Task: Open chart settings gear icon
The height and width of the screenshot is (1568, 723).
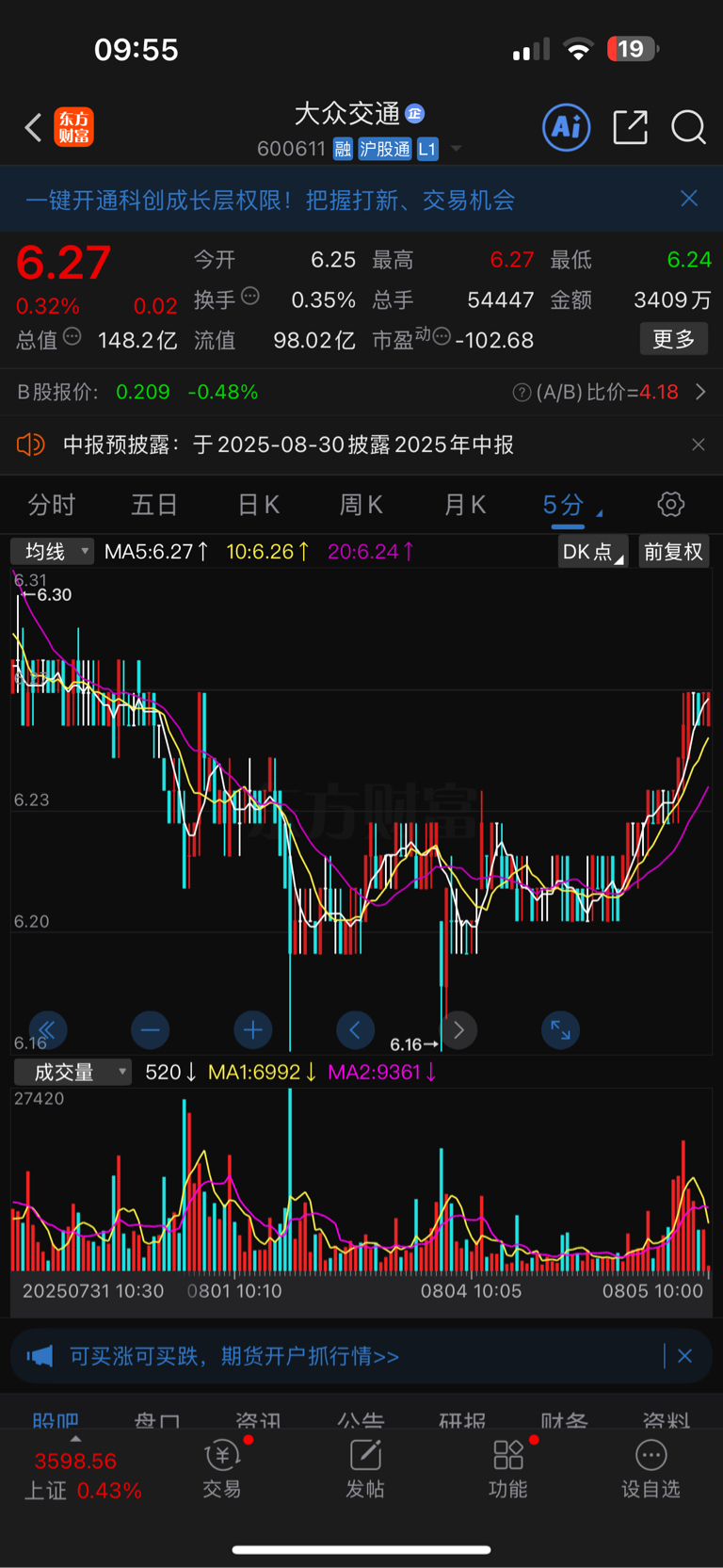Action: tap(670, 505)
